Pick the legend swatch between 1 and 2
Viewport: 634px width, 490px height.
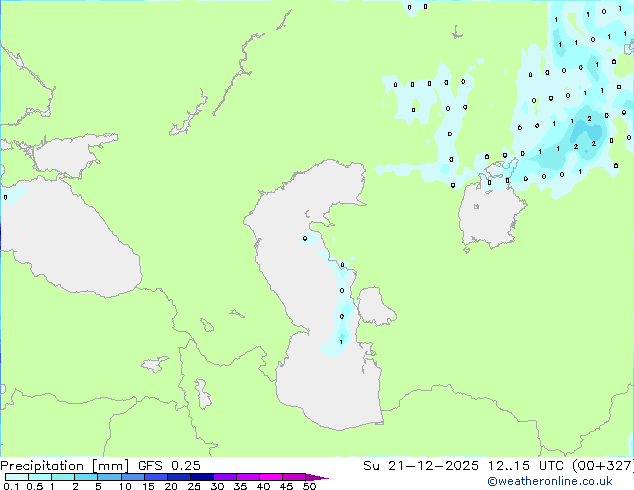[x=63, y=477]
